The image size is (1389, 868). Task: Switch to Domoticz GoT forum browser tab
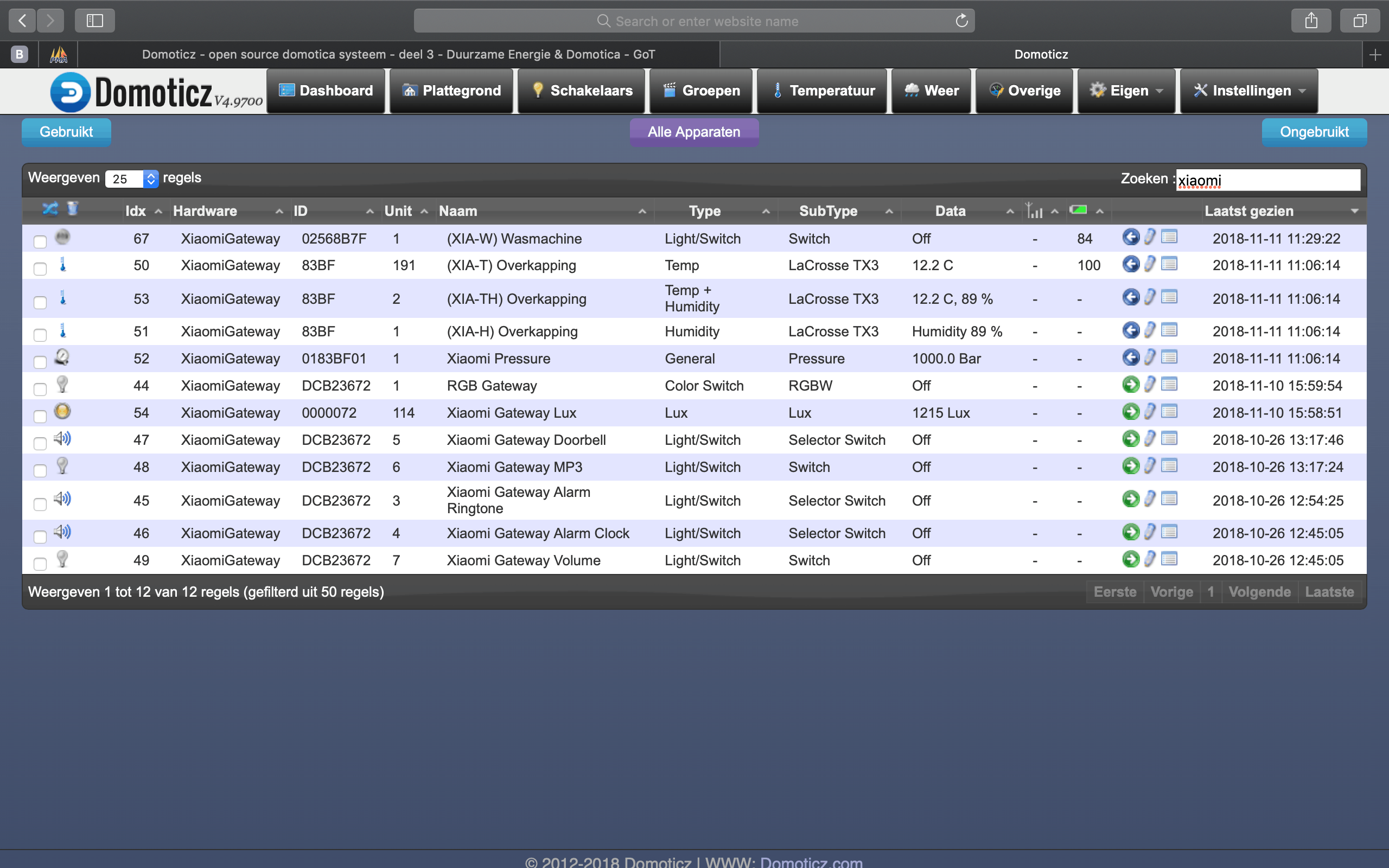click(x=398, y=55)
